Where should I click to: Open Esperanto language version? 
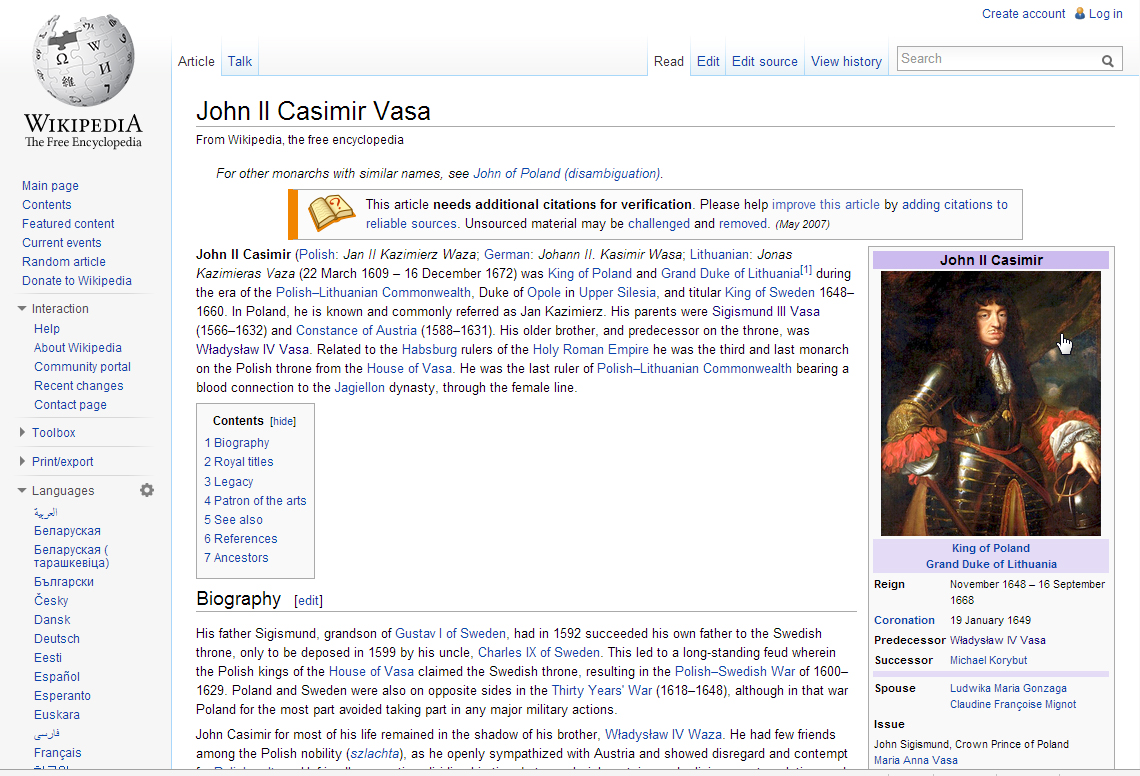click(x=63, y=696)
